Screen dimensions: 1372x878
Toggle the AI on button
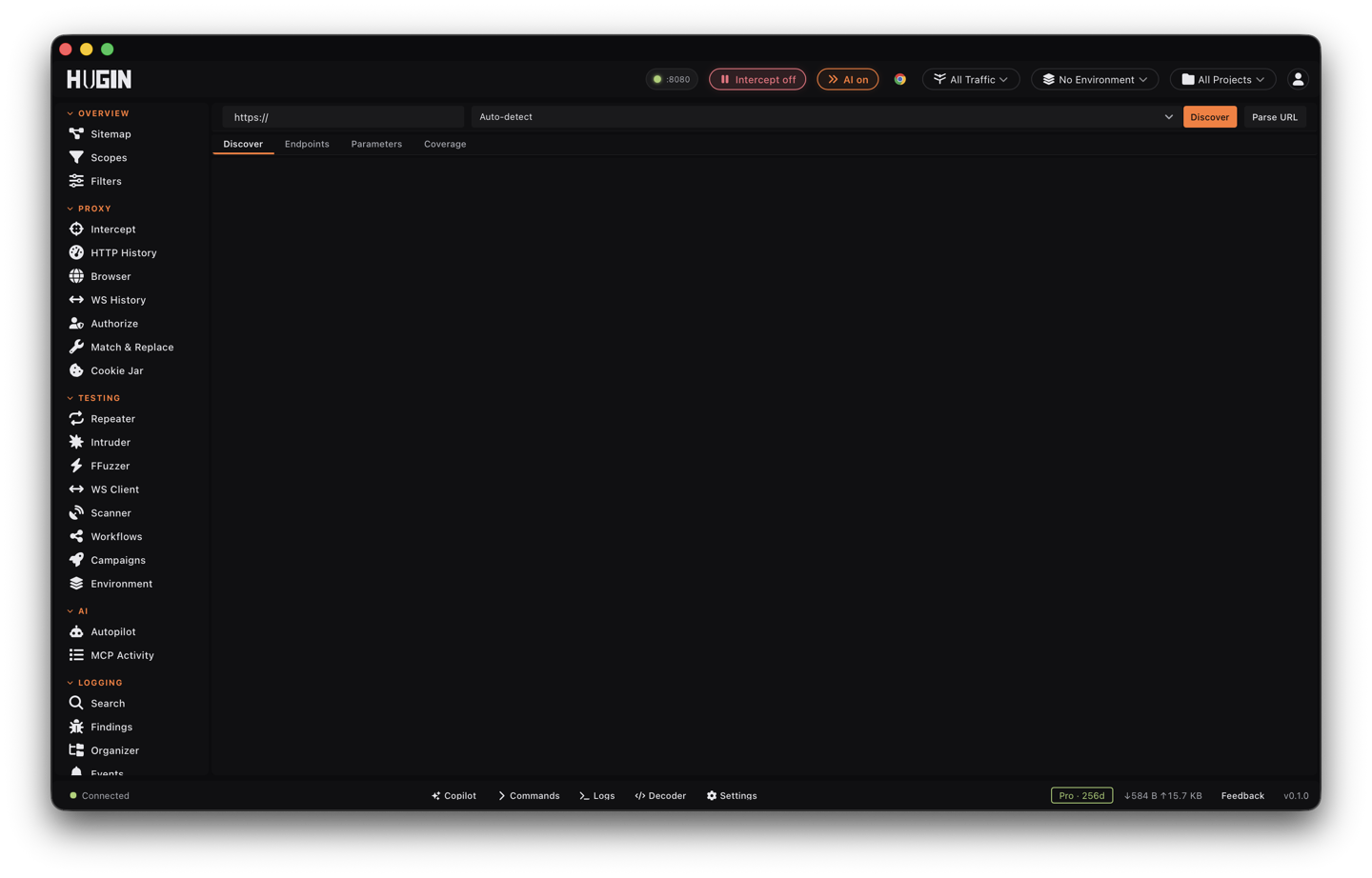click(x=847, y=79)
